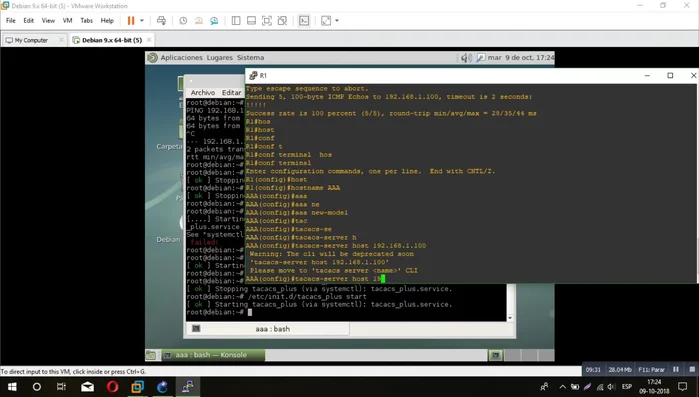Click the People icon in taskbar
This screenshot has height=397, width=699.
[x=544, y=387]
